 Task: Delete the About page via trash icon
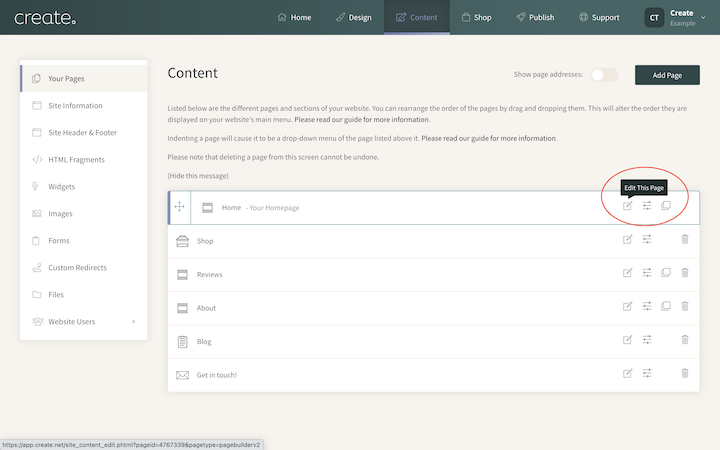(685, 306)
